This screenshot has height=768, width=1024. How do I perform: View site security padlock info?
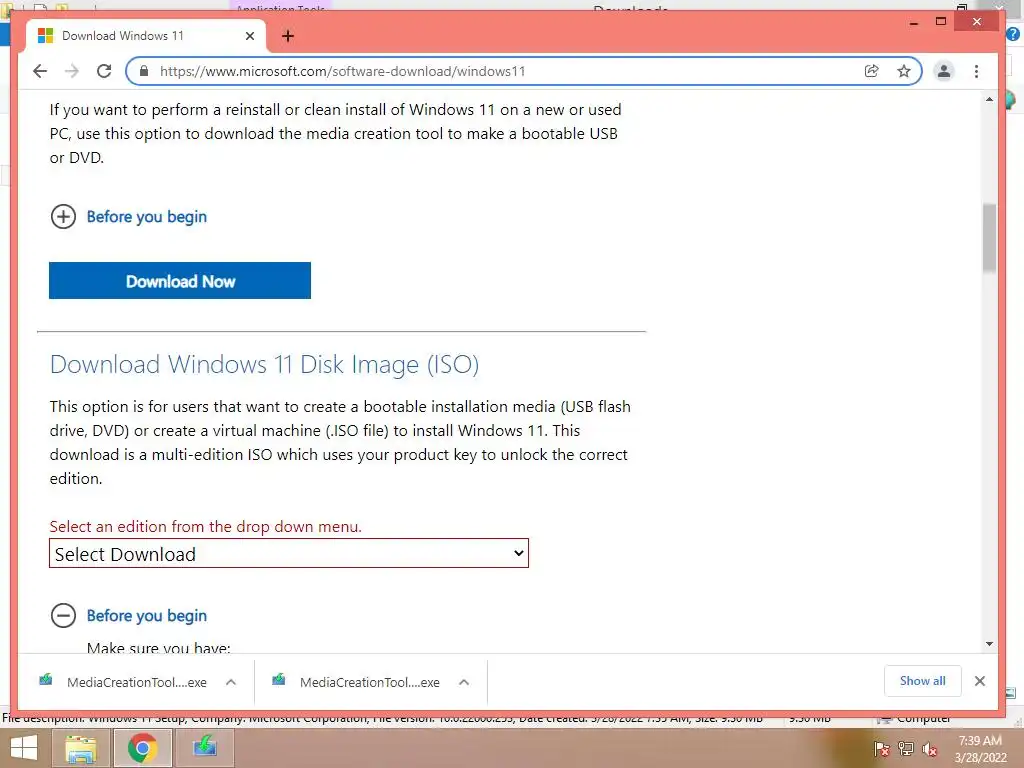[x=144, y=71]
